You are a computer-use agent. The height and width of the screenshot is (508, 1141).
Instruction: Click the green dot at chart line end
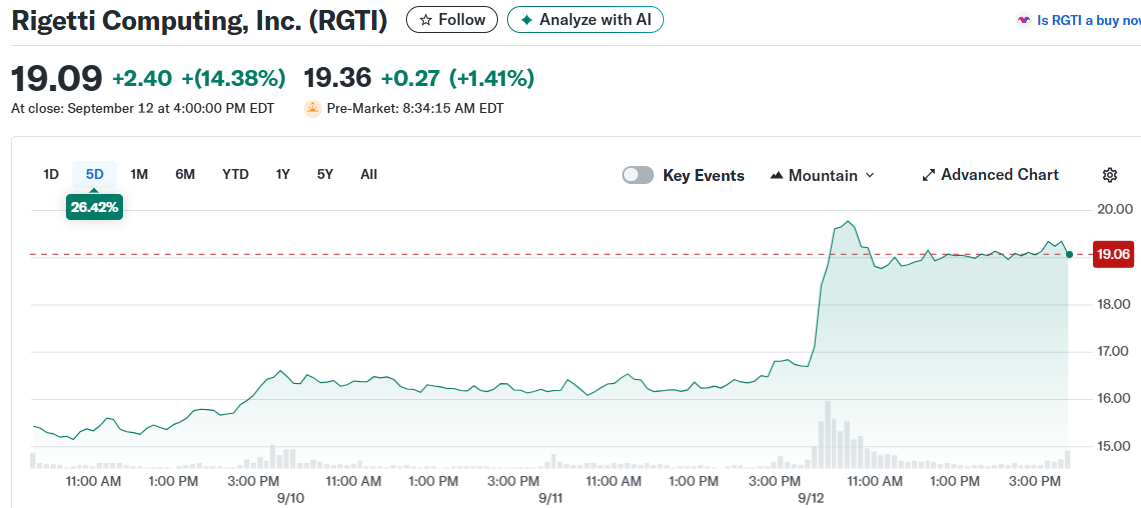(1068, 254)
